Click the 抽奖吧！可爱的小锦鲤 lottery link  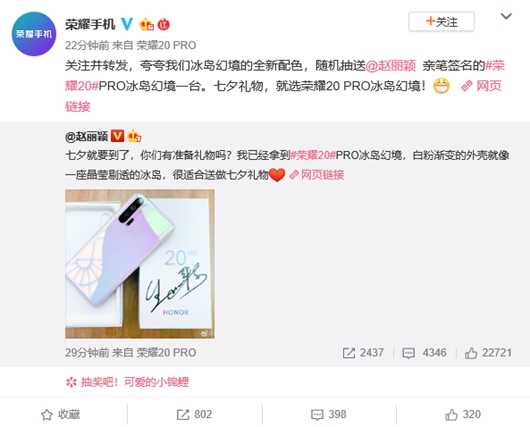[127, 382]
